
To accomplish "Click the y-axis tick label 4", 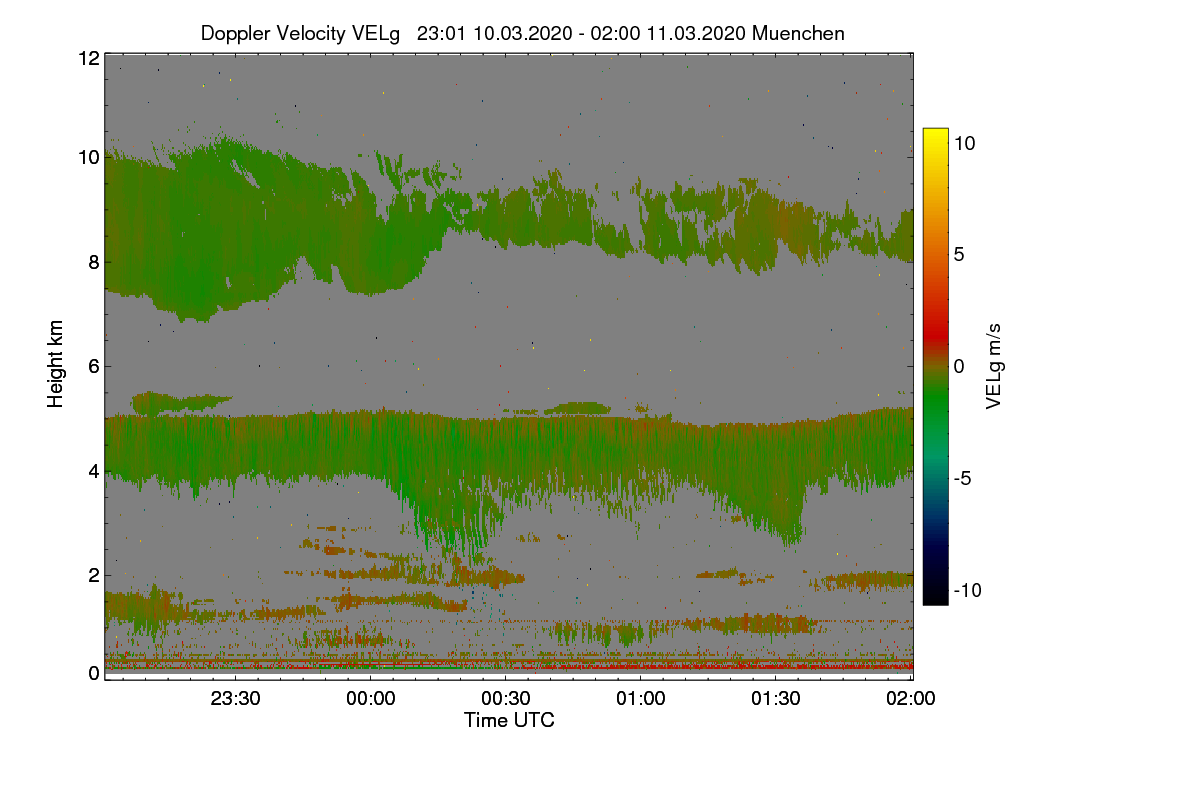I will click(93, 470).
